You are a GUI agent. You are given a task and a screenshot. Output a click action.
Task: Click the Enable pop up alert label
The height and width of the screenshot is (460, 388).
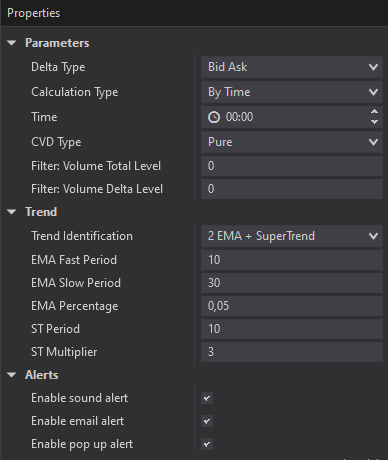82,444
